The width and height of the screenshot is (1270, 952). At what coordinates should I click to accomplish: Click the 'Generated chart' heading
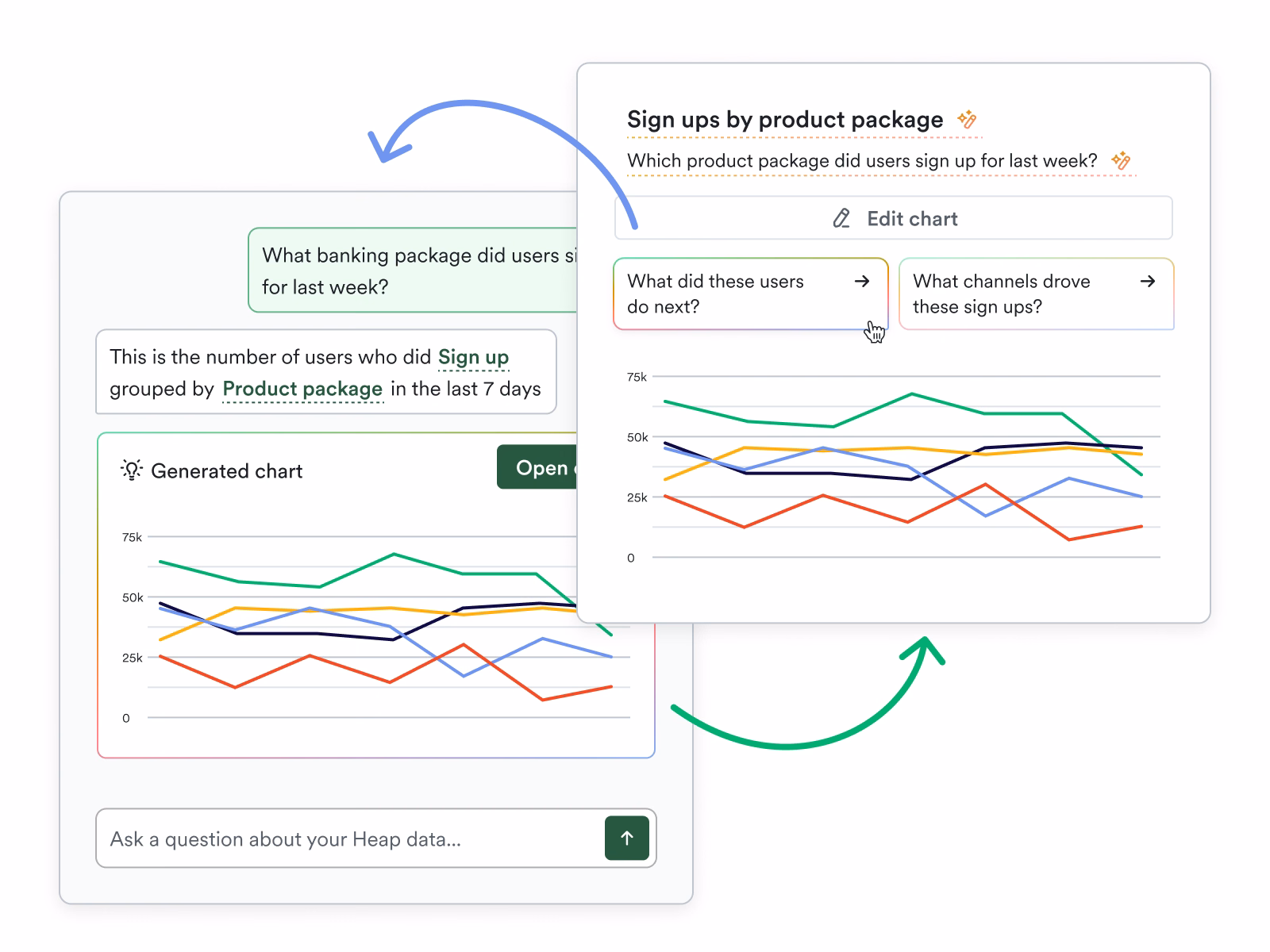pyautogui.click(x=226, y=471)
